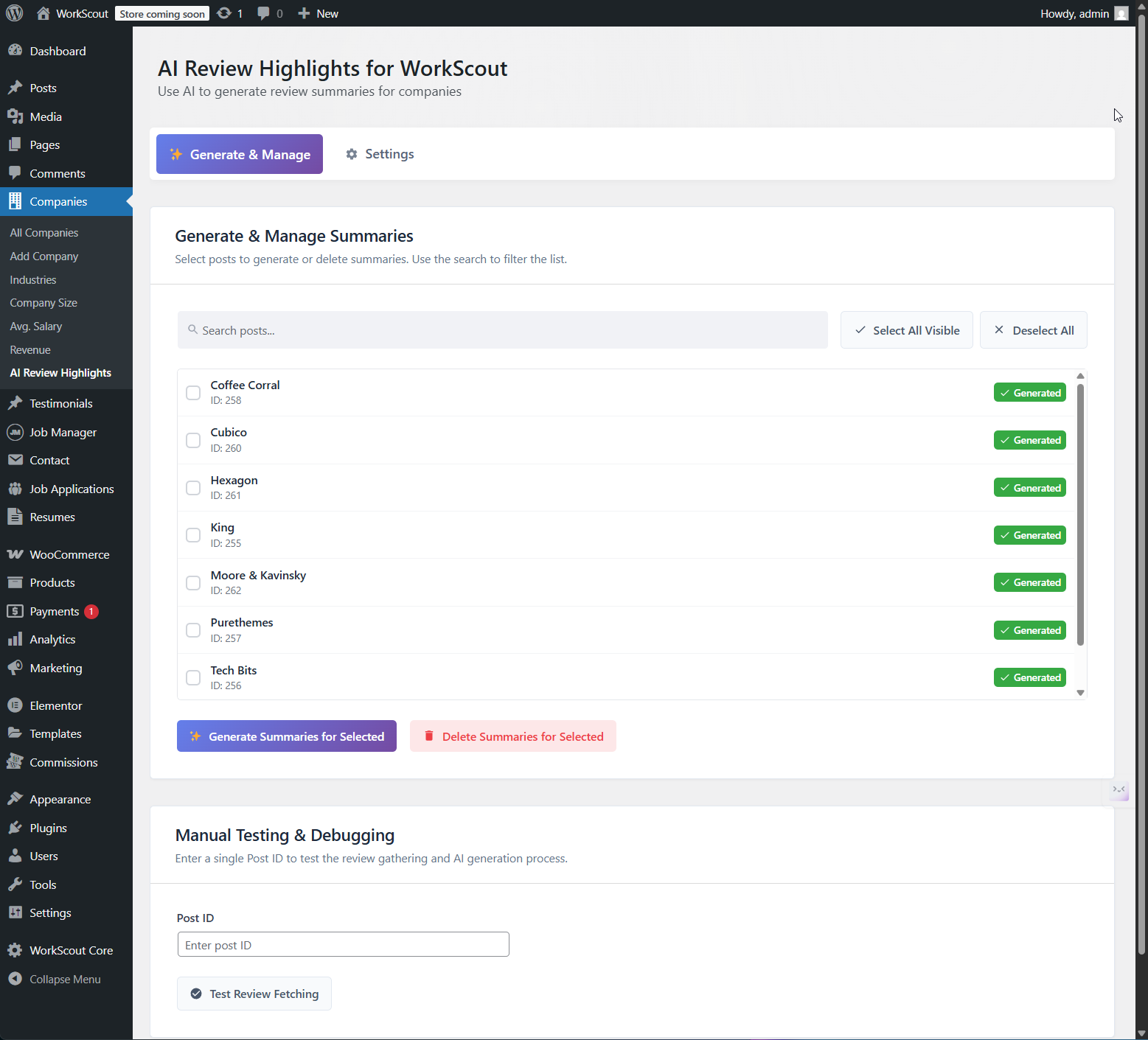Image resolution: width=1148 pixels, height=1040 pixels.
Task: Click the WordPress logo icon
Action: [x=15, y=13]
